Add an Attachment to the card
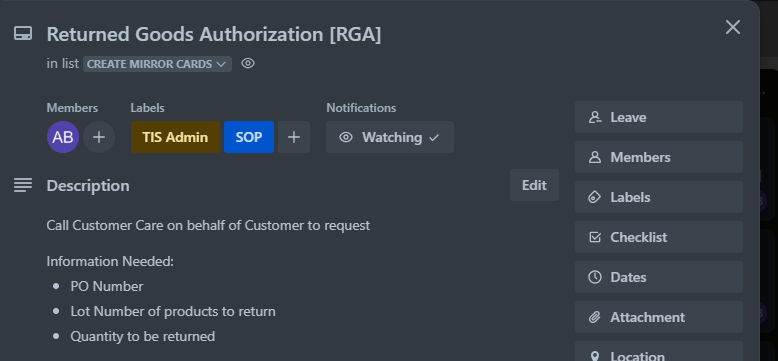 click(659, 317)
